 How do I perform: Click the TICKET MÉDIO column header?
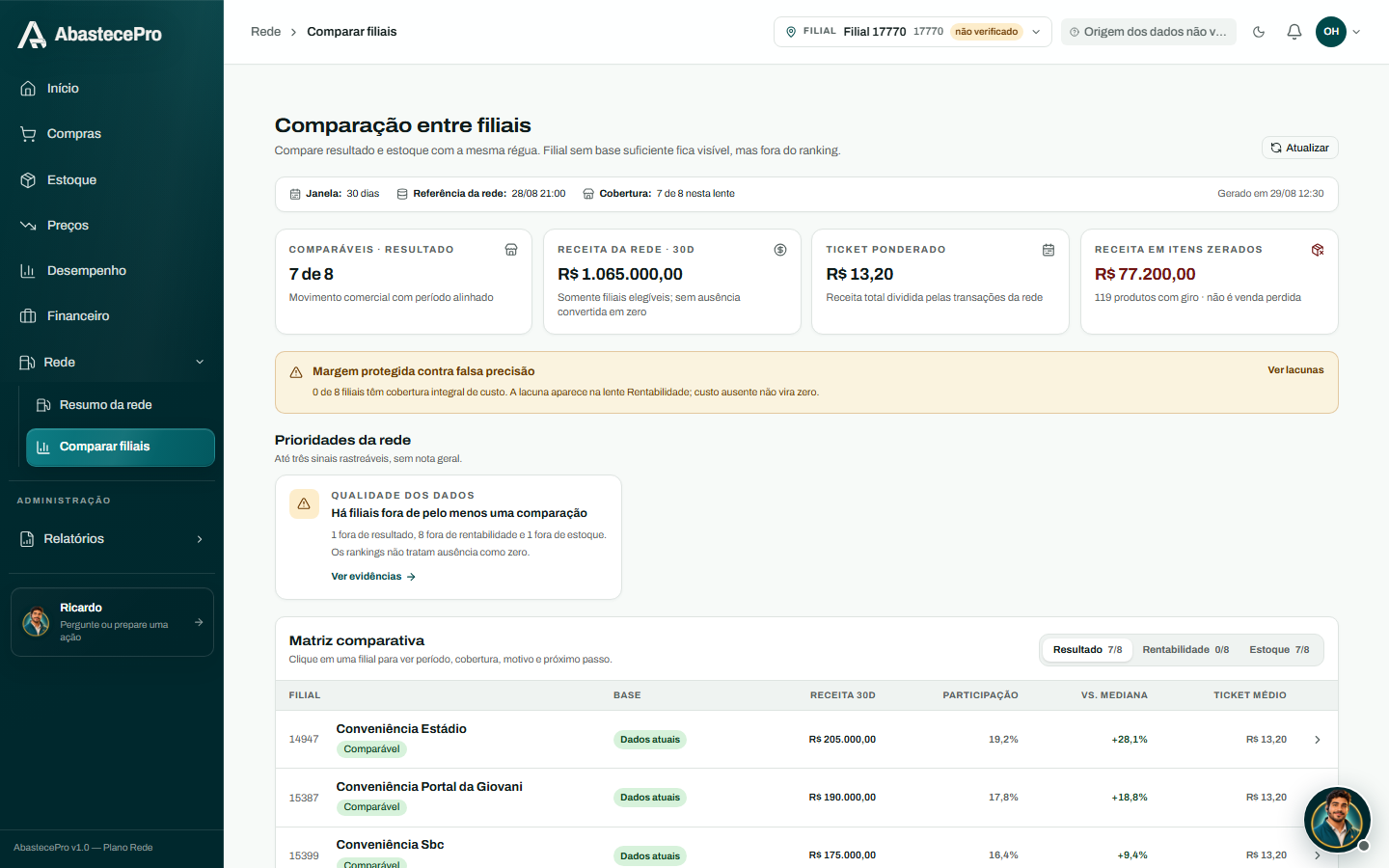1250,695
